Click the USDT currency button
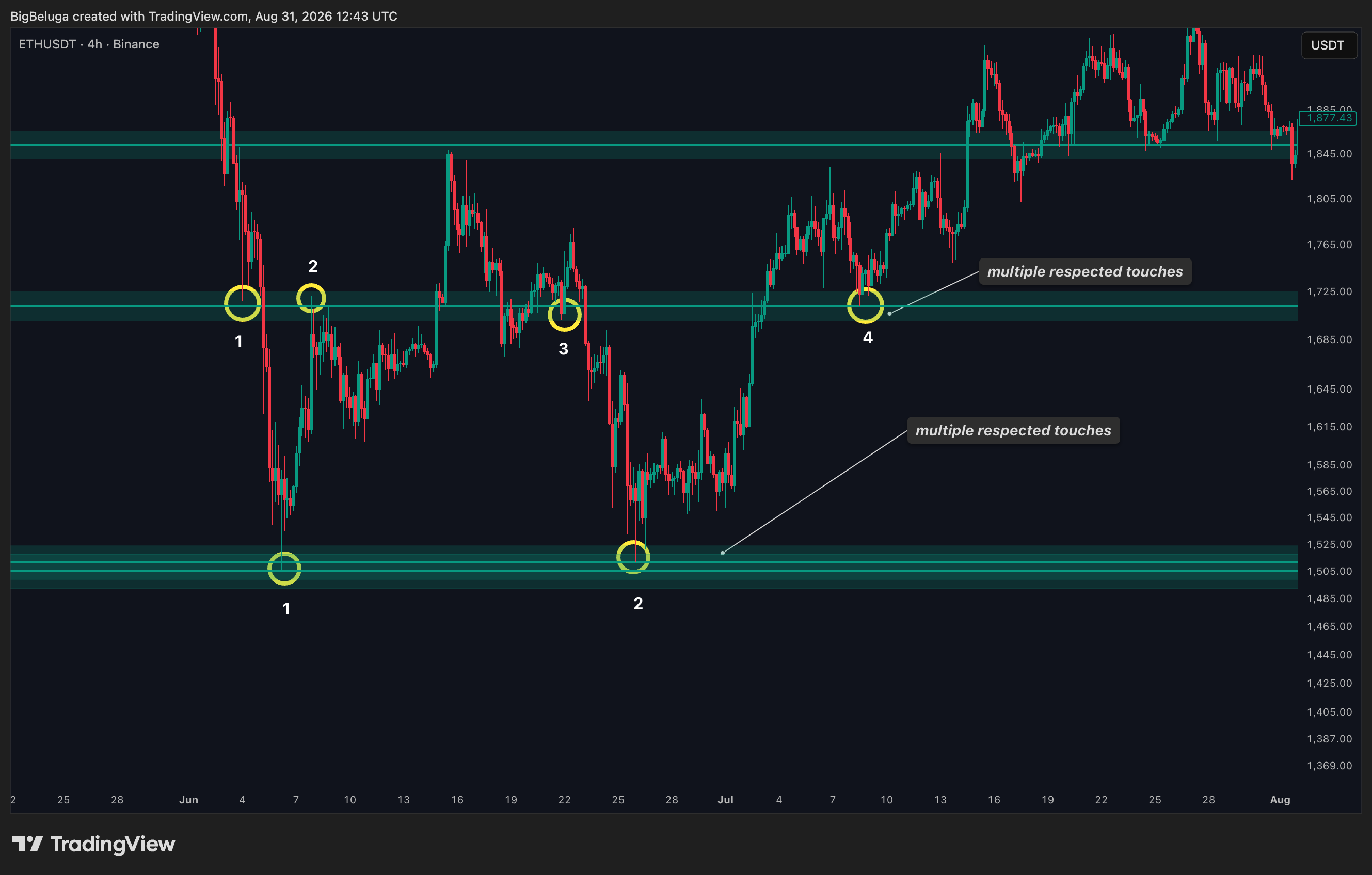The width and height of the screenshot is (1372, 875). coord(1329,45)
